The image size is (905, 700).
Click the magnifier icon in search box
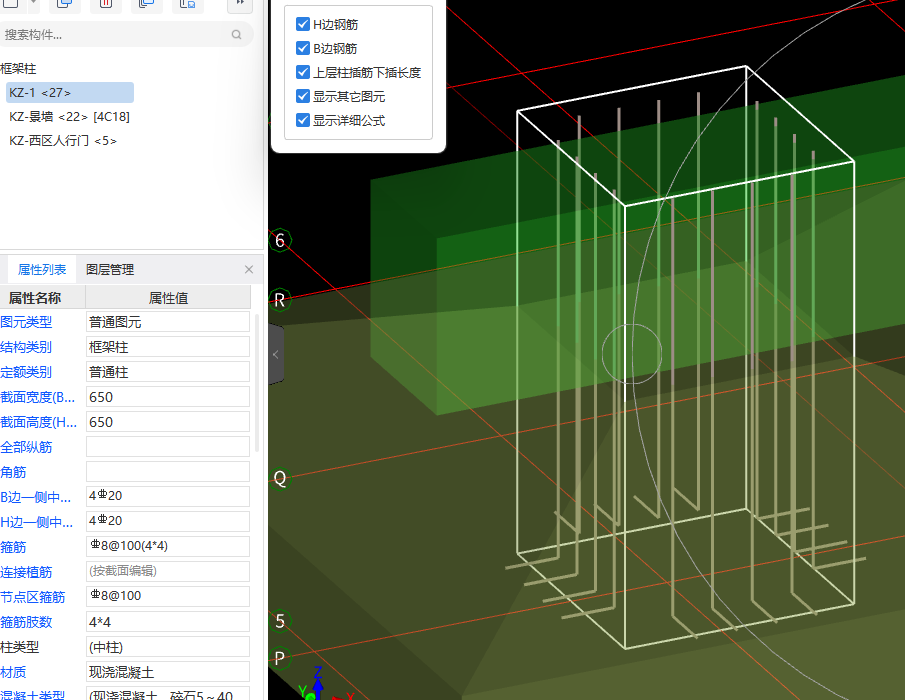tap(237, 34)
